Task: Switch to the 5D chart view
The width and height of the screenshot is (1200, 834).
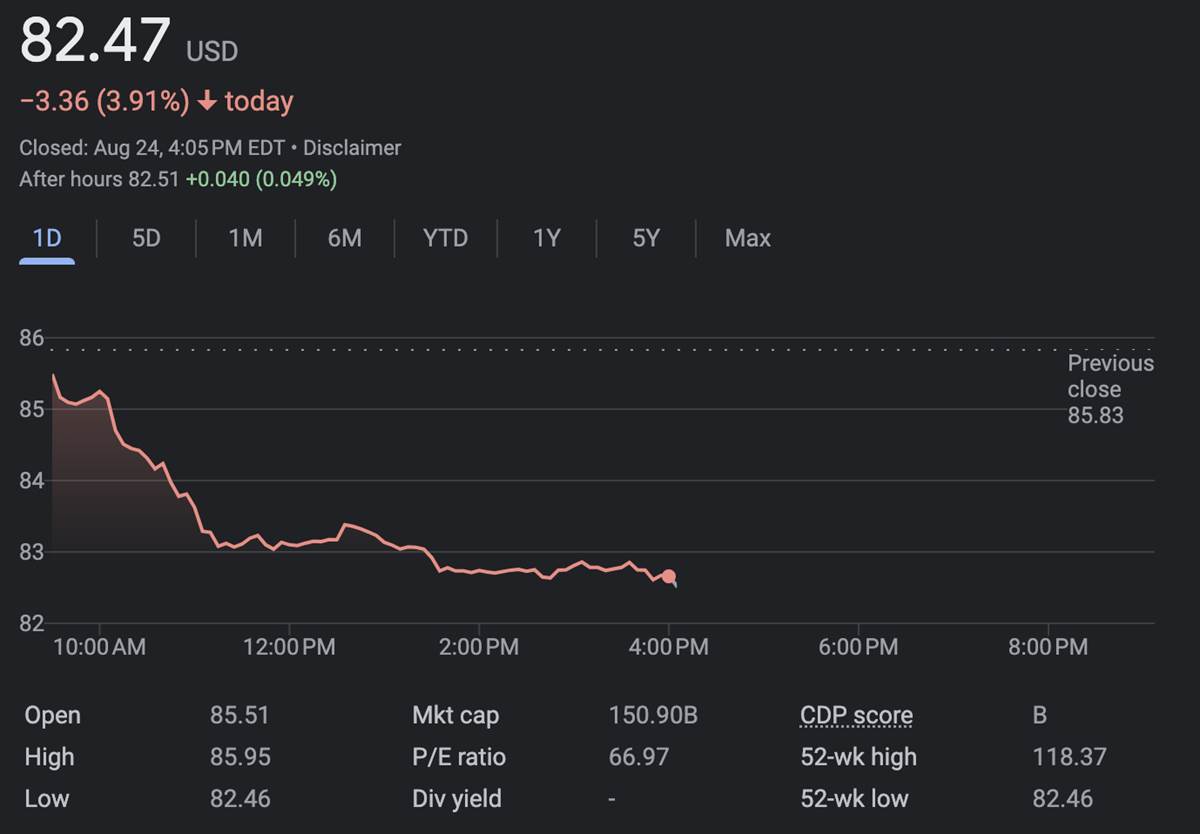Action: point(146,238)
